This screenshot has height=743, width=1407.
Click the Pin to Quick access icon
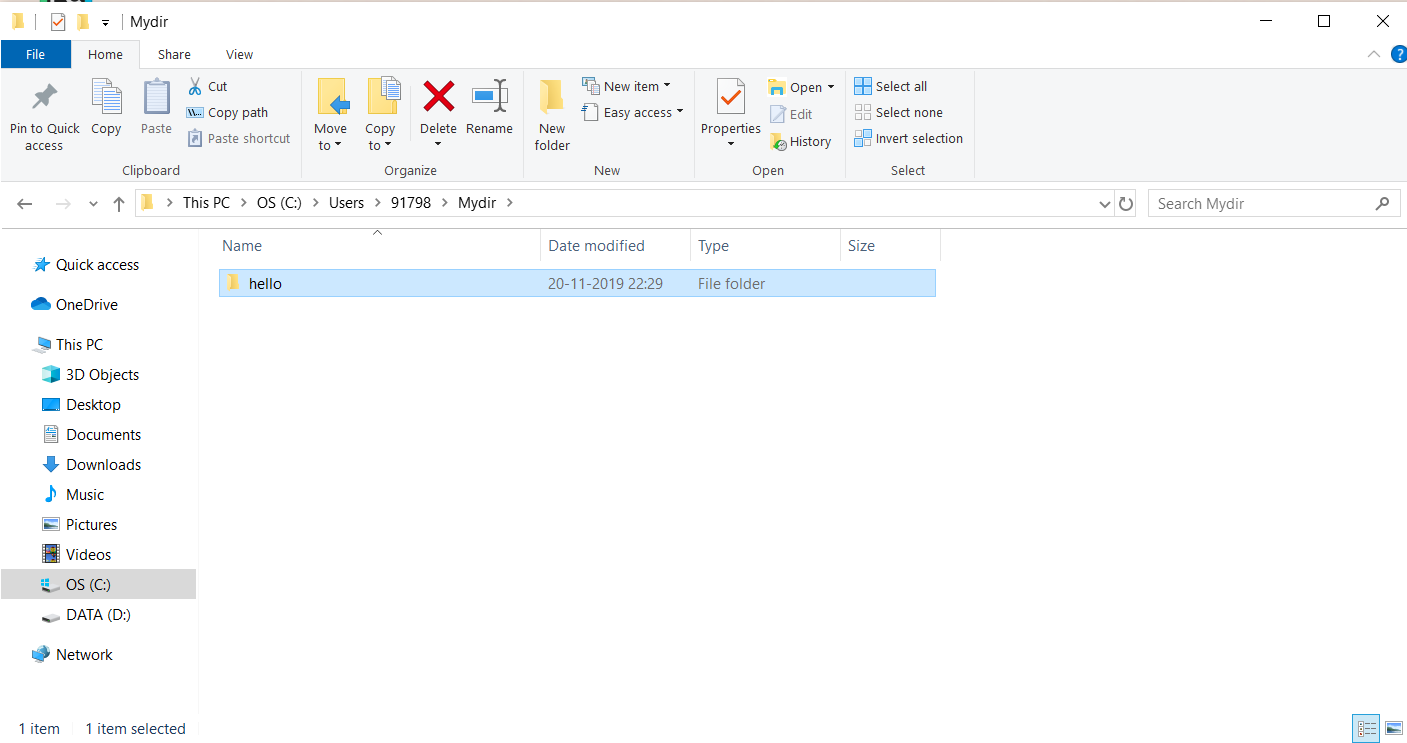44,98
